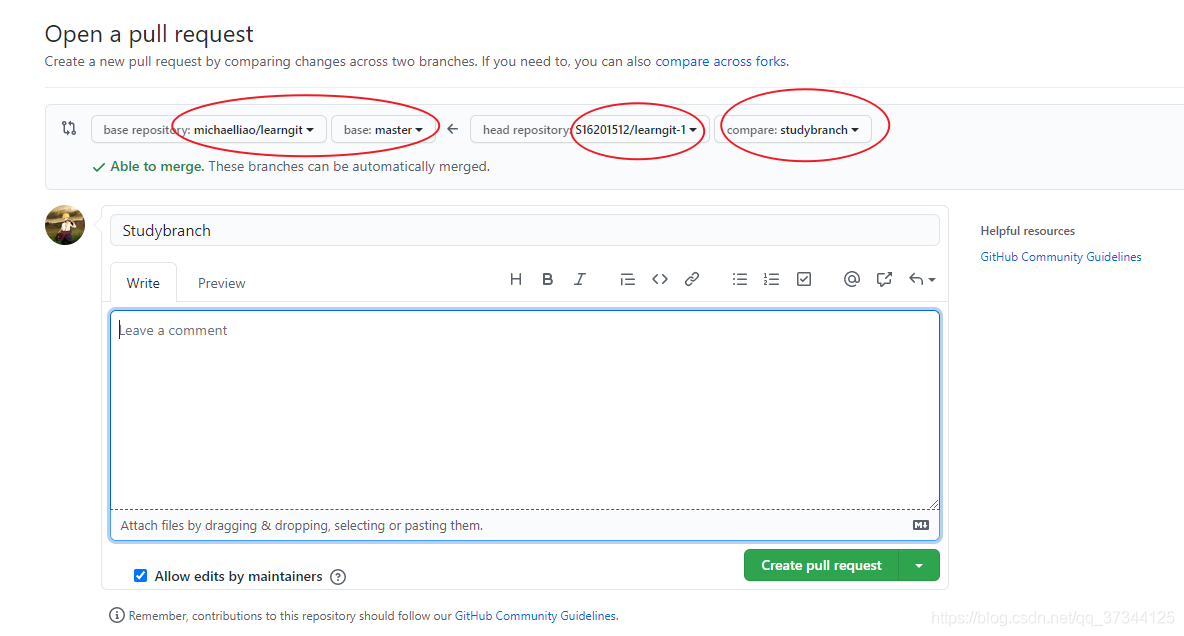Expand Create pull request options arrow
Image resolution: width=1184 pixels, height=636 pixels.
[919, 565]
